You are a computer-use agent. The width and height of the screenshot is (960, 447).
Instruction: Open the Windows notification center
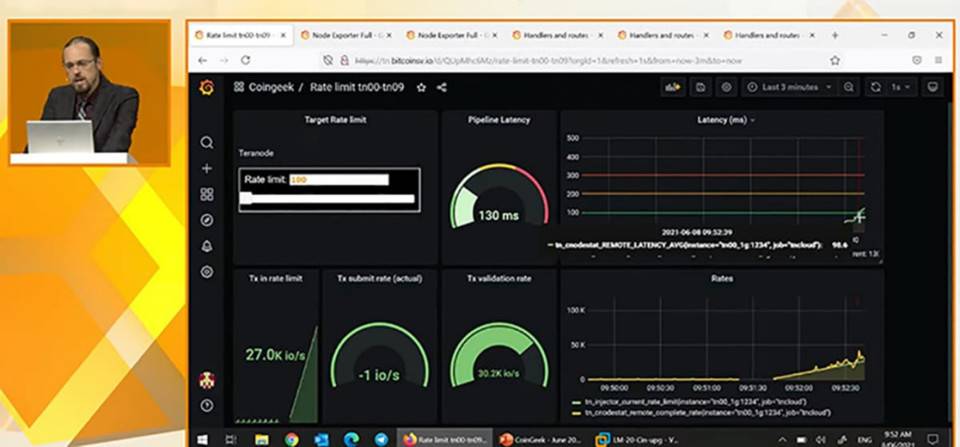point(933,440)
